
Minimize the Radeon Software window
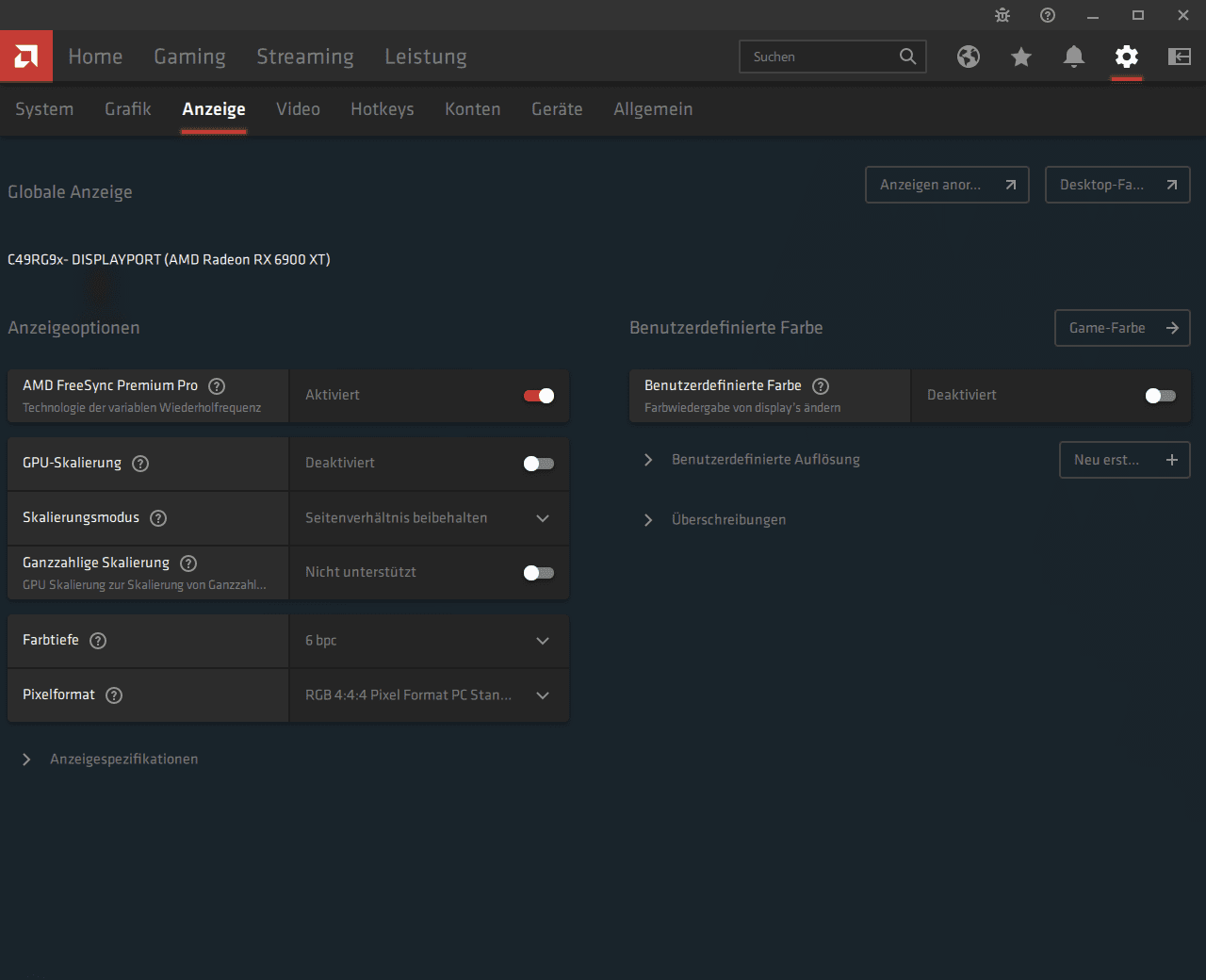(x=1093, y=15)
